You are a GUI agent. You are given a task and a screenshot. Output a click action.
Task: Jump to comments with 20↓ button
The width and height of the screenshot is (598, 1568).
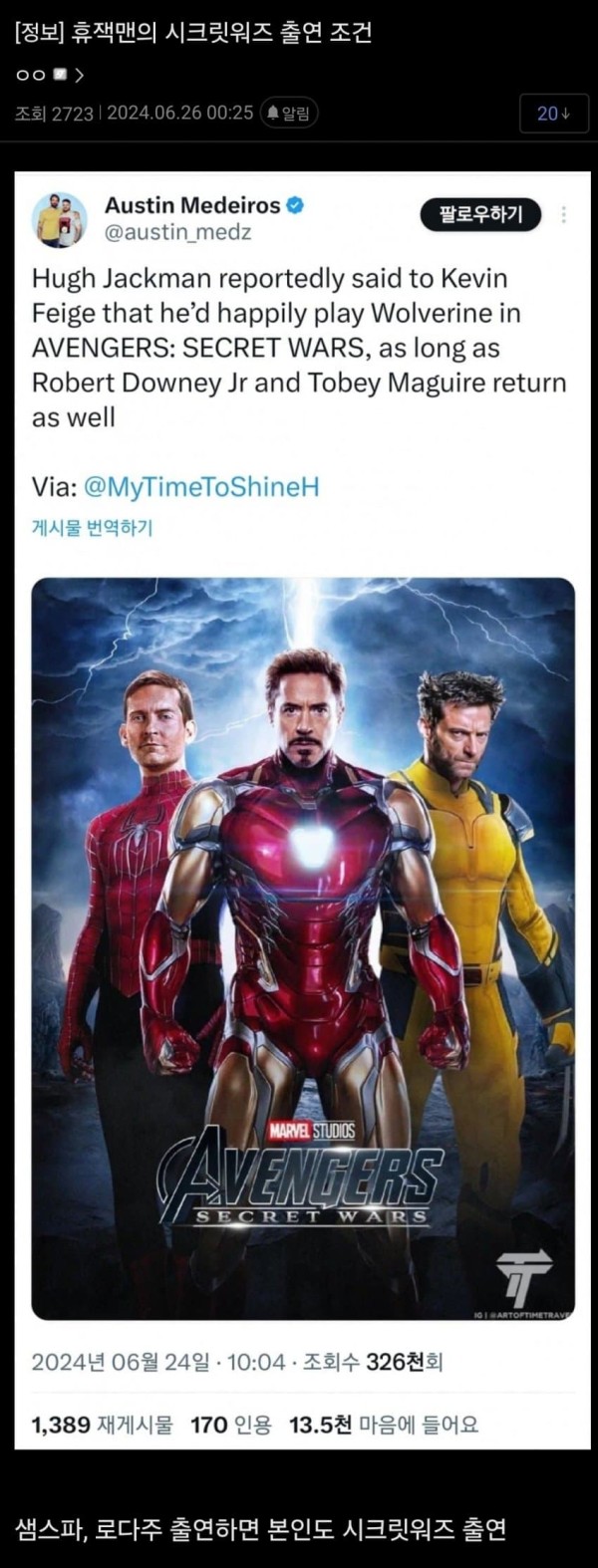point(553,114)
